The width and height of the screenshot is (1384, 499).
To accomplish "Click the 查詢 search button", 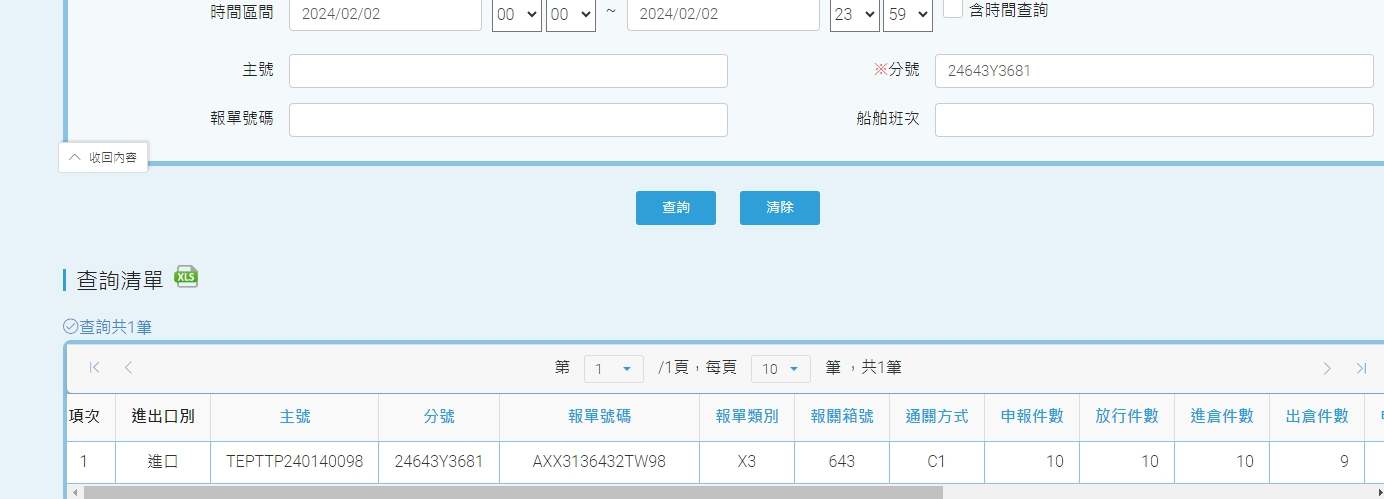I will pyautogui.click(x=676, y=208).
